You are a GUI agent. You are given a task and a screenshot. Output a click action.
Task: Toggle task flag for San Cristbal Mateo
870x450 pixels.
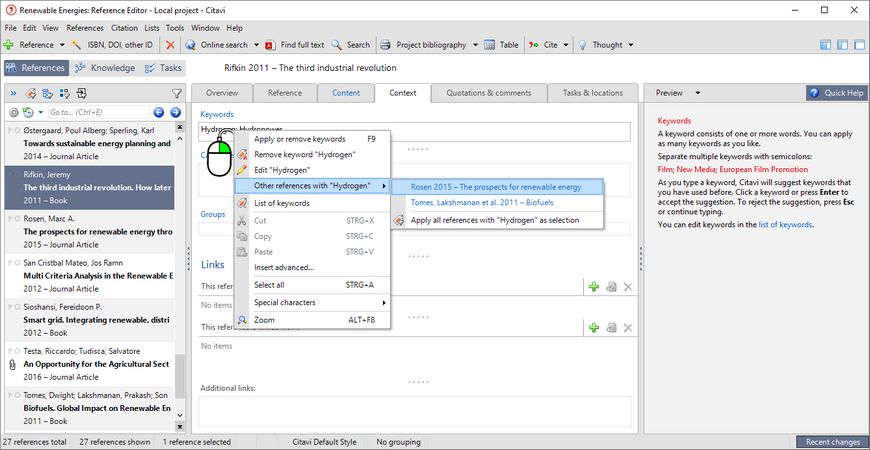pyautogui.click(x=11, y=263)
